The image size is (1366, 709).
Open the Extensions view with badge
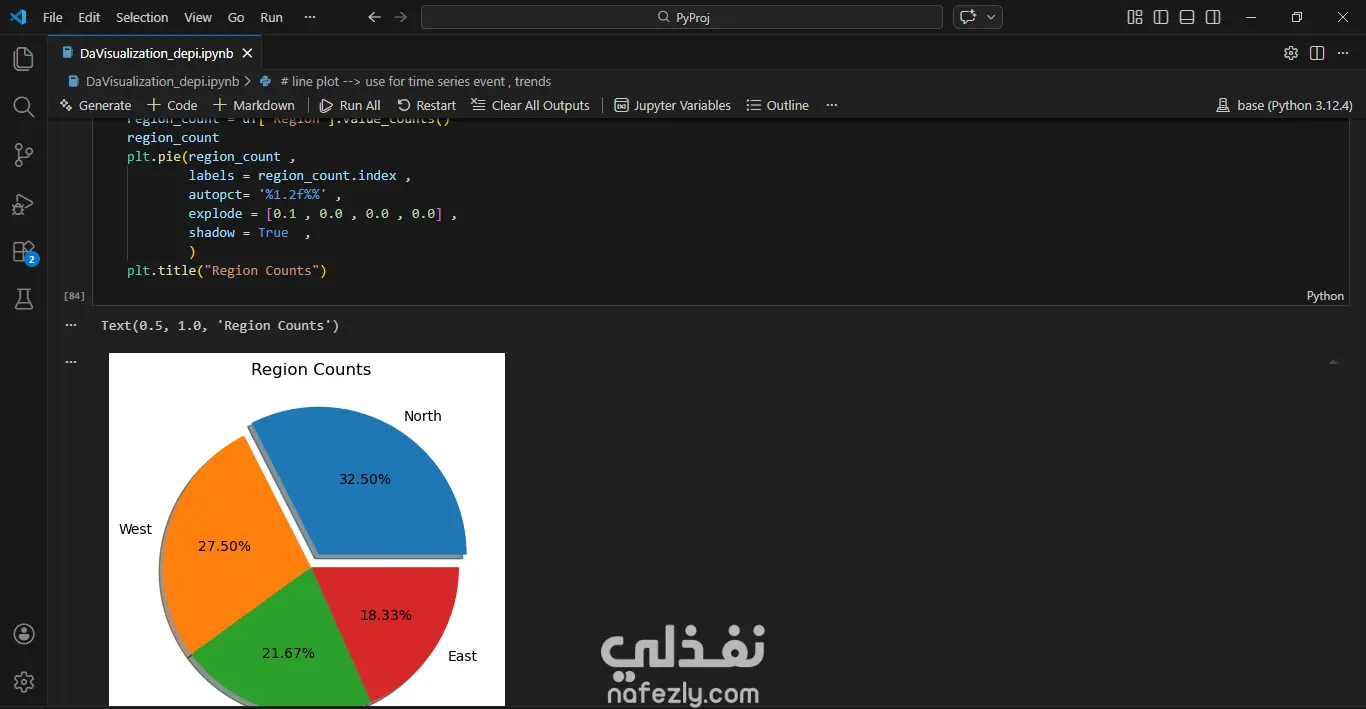tap(23, 252)
